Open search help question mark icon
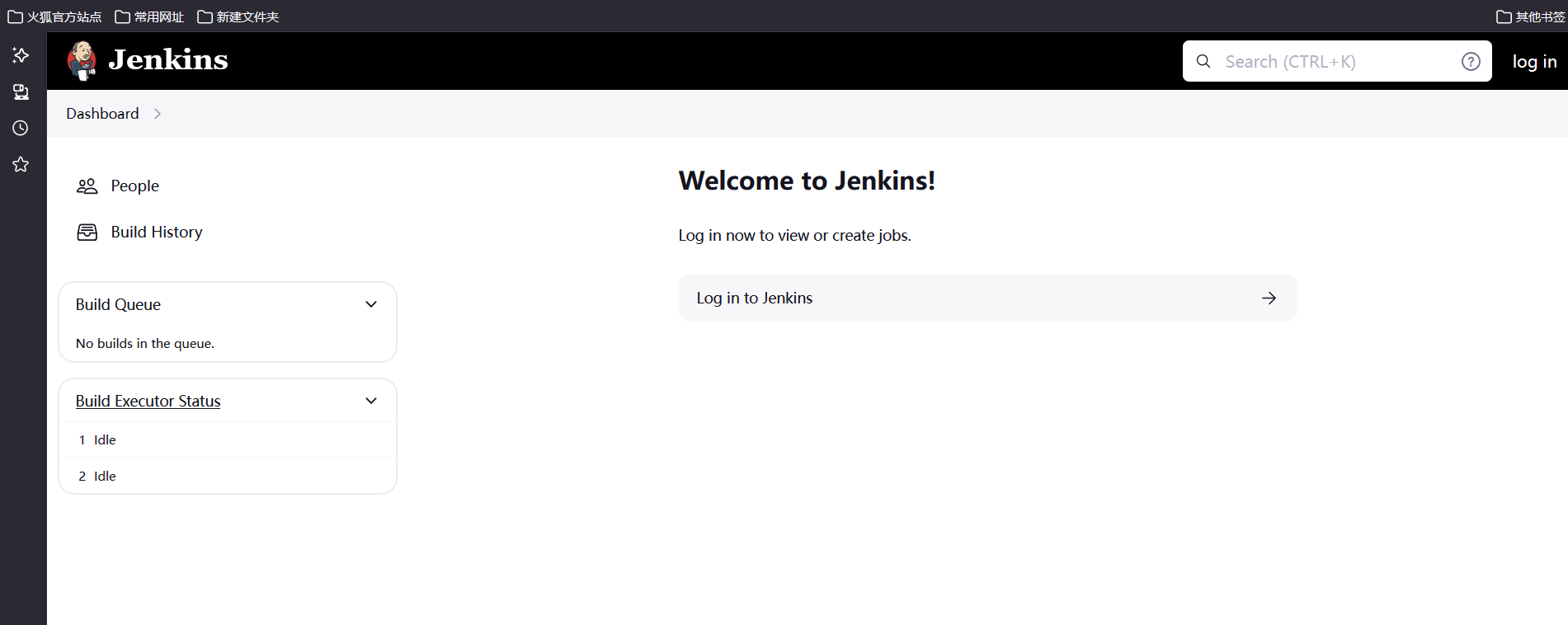This screenshot has width=1568, height=625. (x=1471, y=61)
